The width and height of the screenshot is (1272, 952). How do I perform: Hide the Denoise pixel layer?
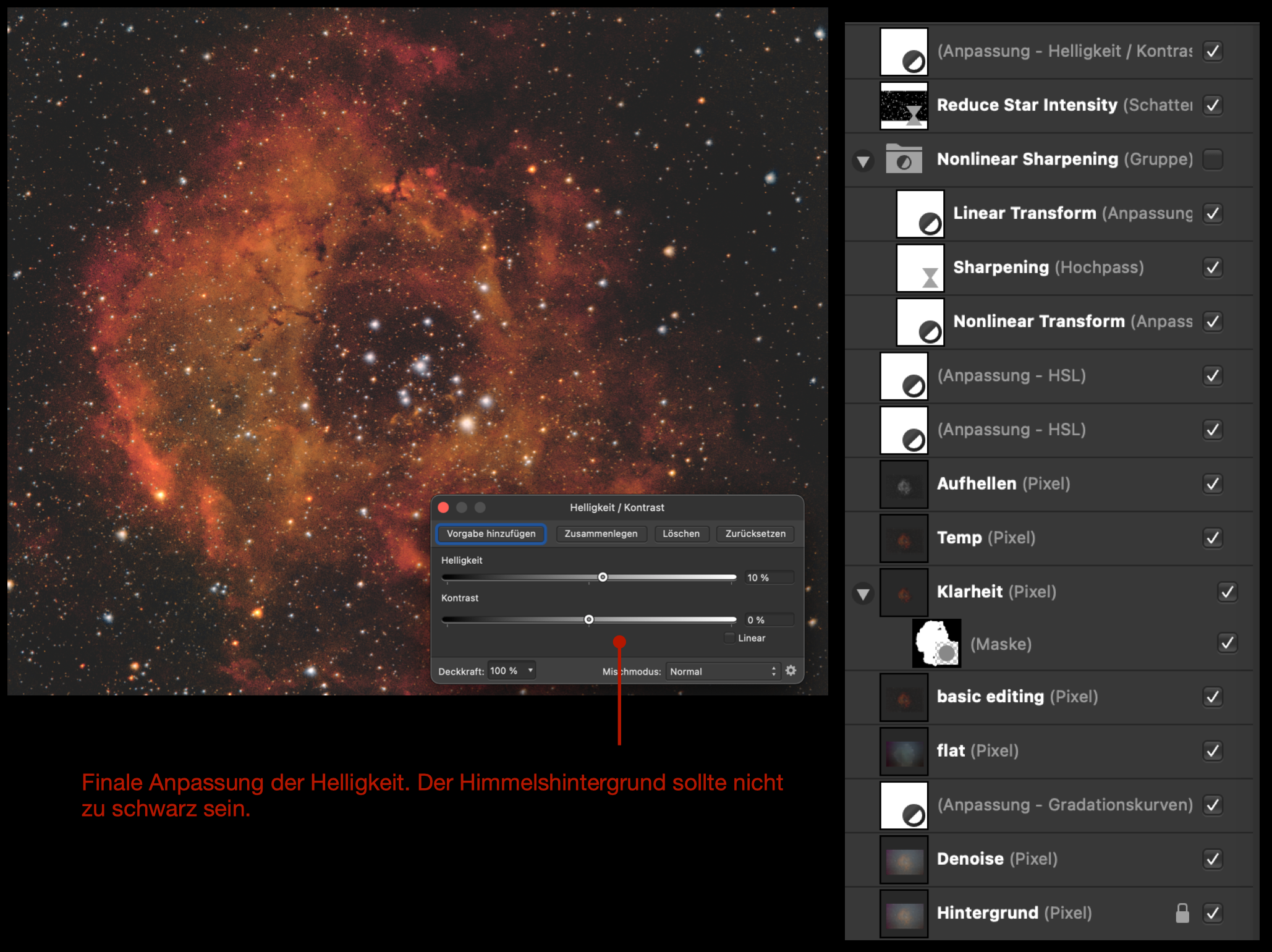pos(1213,859)
